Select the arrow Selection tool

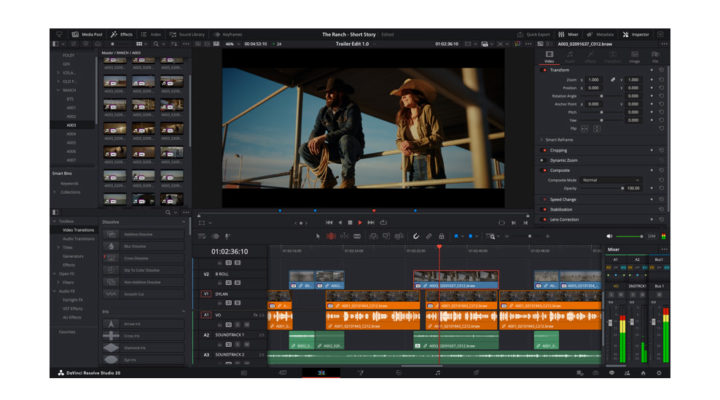tap(318, 236)
